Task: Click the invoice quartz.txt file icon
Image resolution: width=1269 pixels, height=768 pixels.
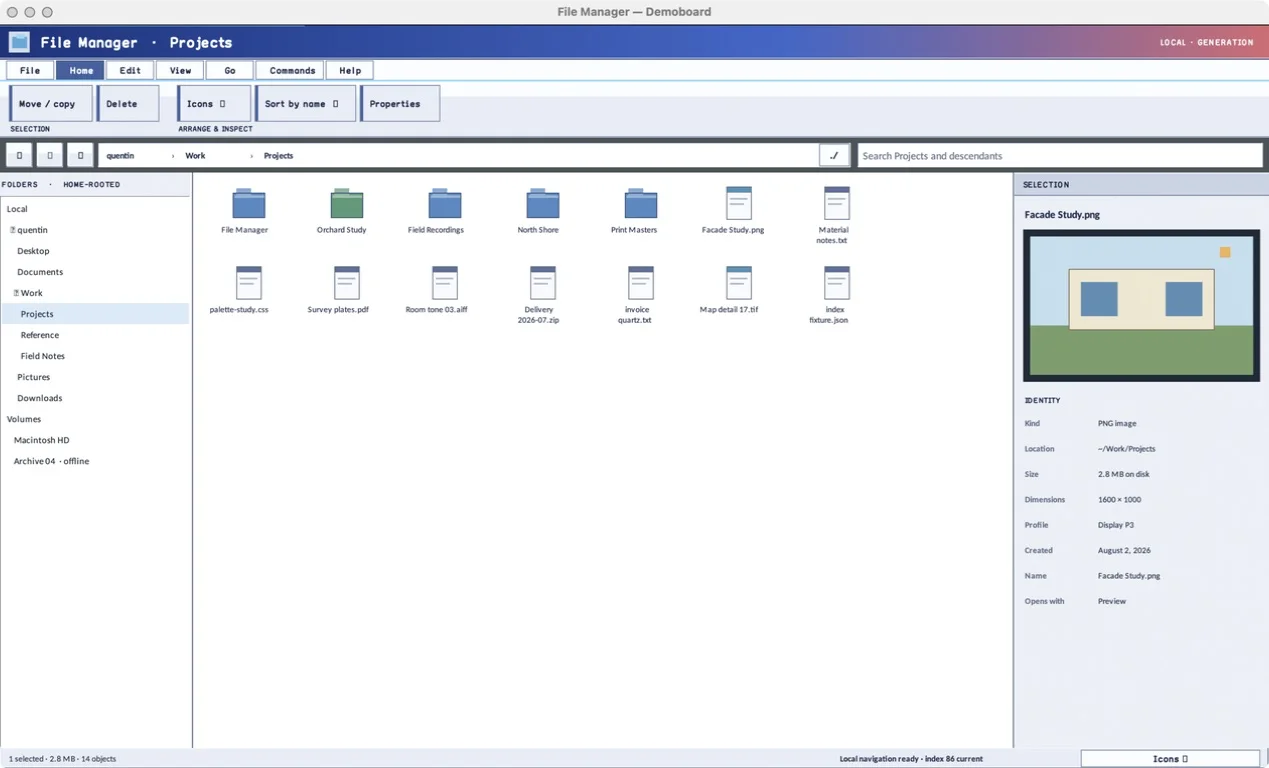Action: point(641,283)
